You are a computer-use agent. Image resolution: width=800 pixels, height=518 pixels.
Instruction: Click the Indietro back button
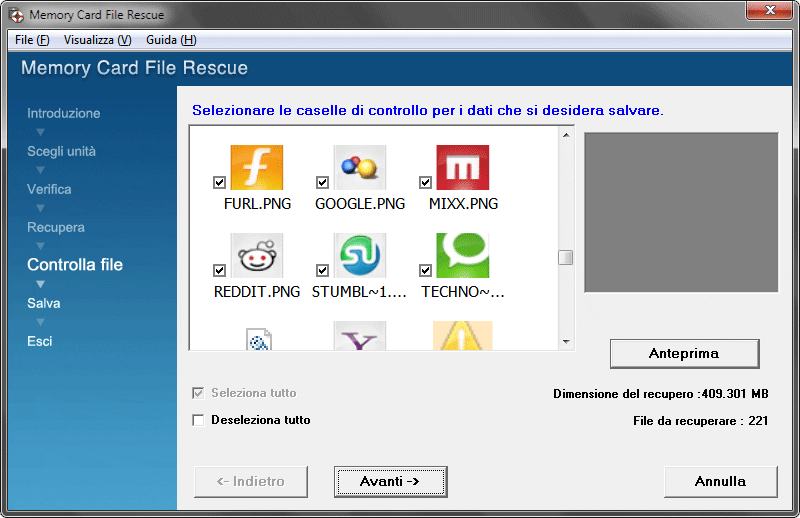pos(251,481)
